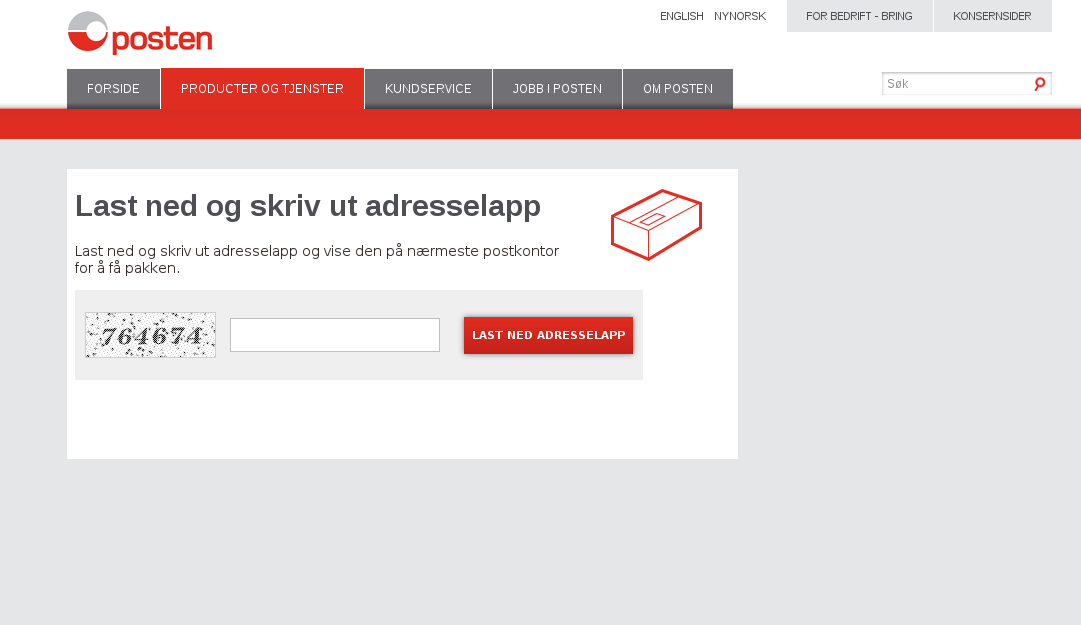Focus the captcha code input field
This screenshot has height=625, width=1081.
coord(334,335)
